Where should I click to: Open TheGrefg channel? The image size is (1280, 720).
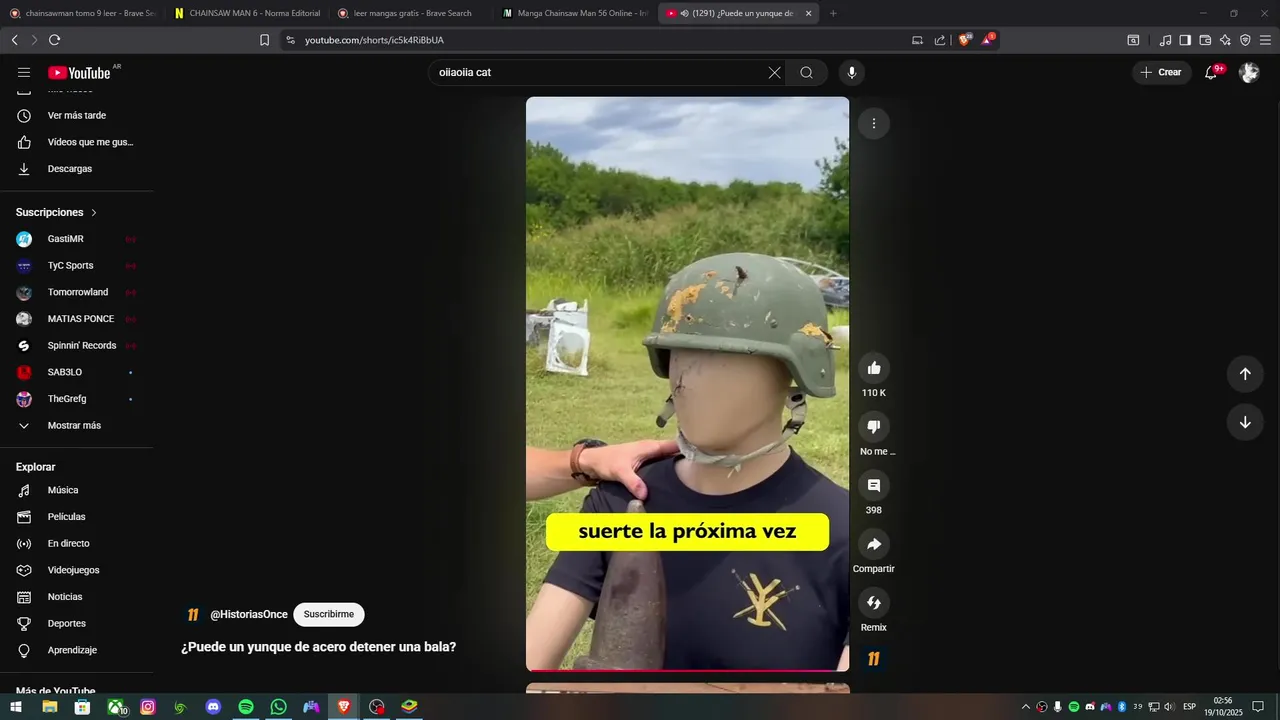[x=78, y=399]
